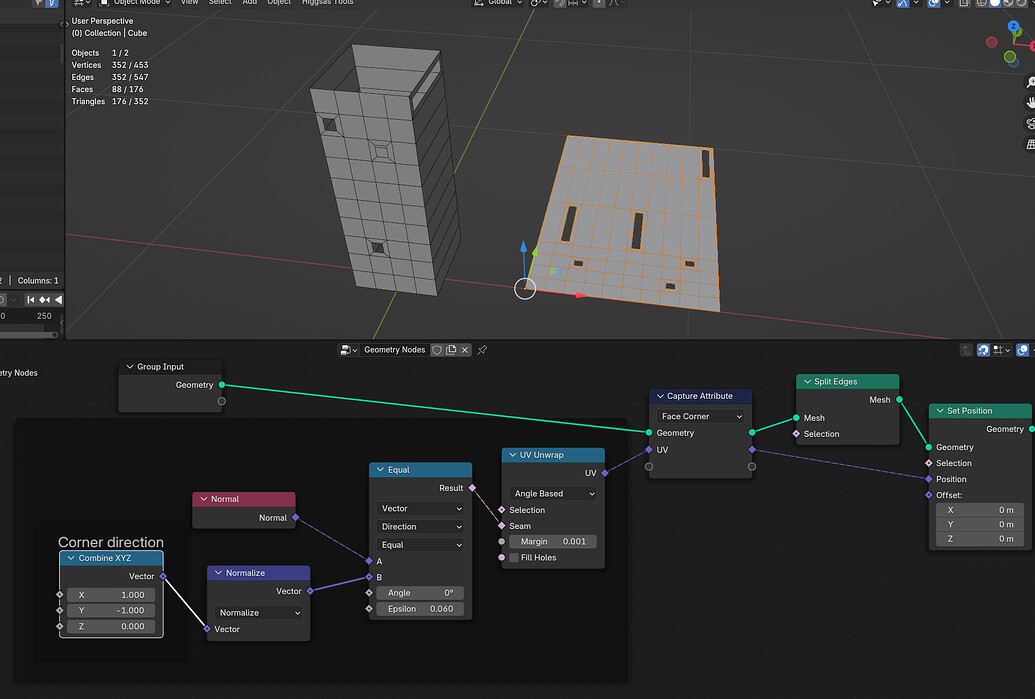The width and height of the screenshot is (1035, 699).
Task: Open the View menu in viewport
Action: pyautogui.click(x=189, y=3)
